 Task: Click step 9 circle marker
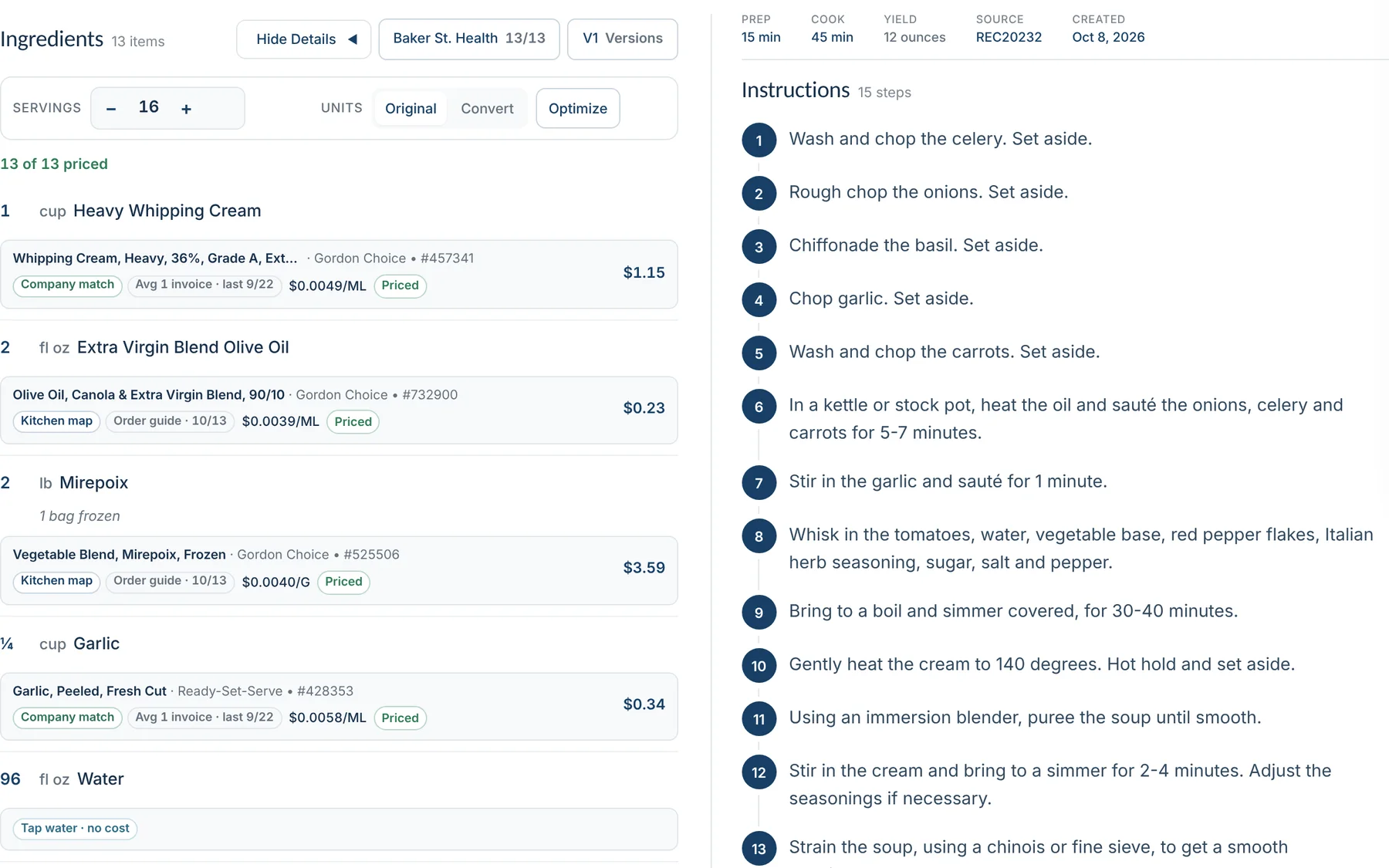[x=759, y=613]
